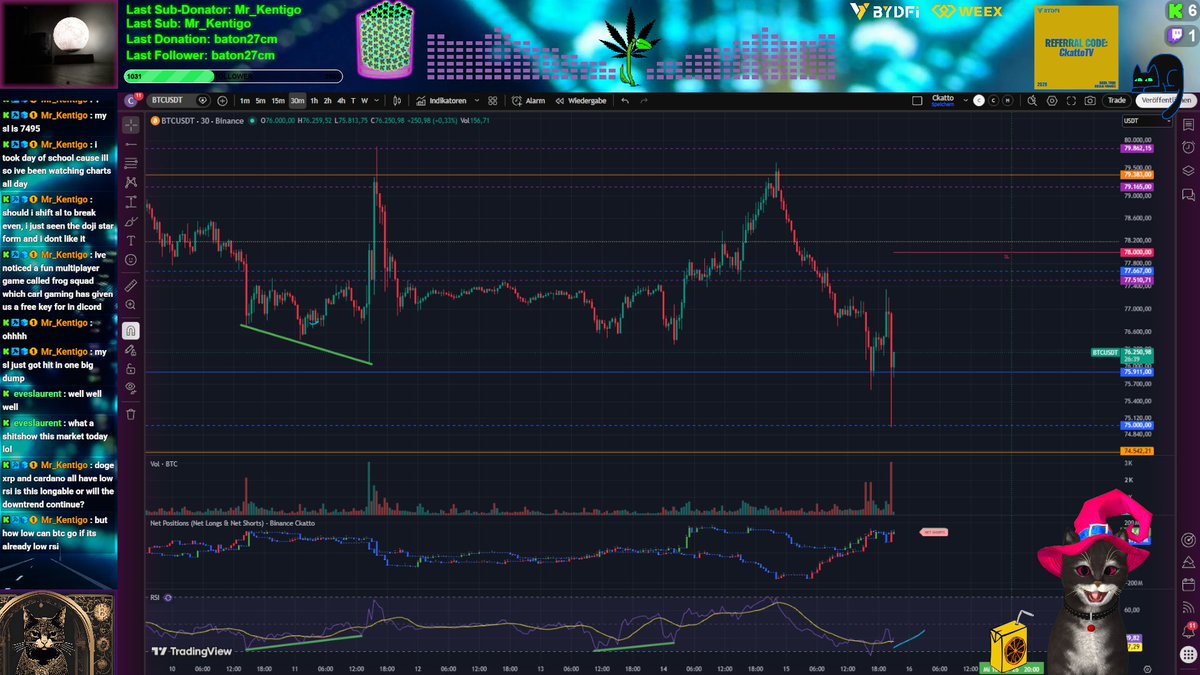Switch to the 1m timeframe
1200x675 pixels.
pos(245,100)
